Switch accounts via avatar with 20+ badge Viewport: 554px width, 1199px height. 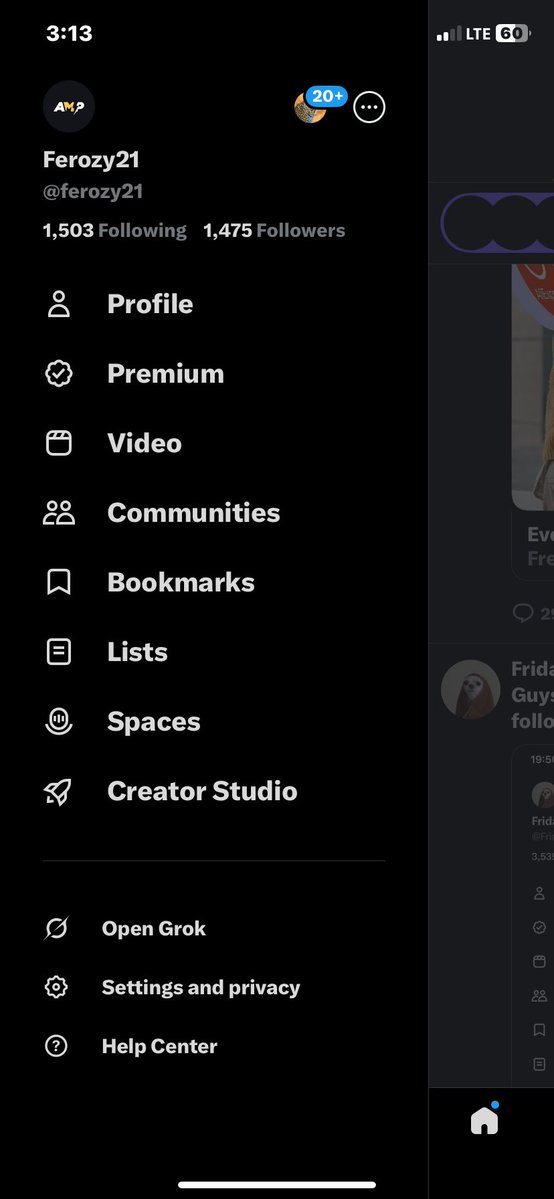click(320, 106)
